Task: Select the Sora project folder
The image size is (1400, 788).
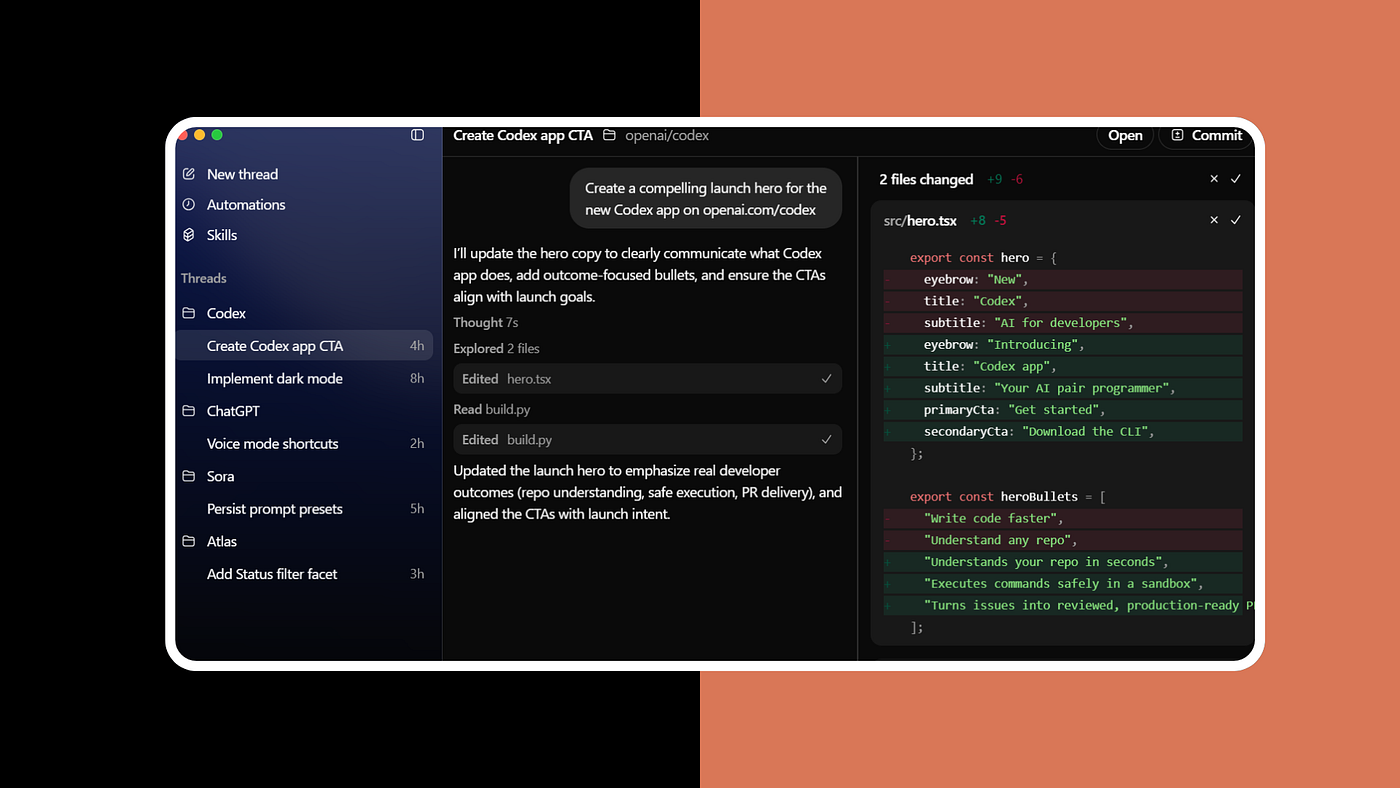Action: (220, 476)
